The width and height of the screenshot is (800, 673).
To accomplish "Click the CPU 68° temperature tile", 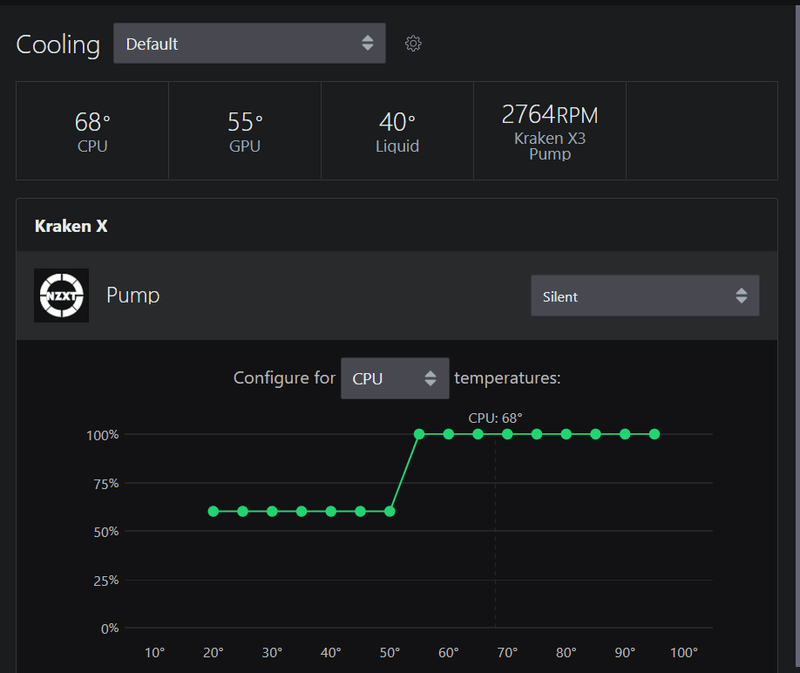I will (92, 131).
